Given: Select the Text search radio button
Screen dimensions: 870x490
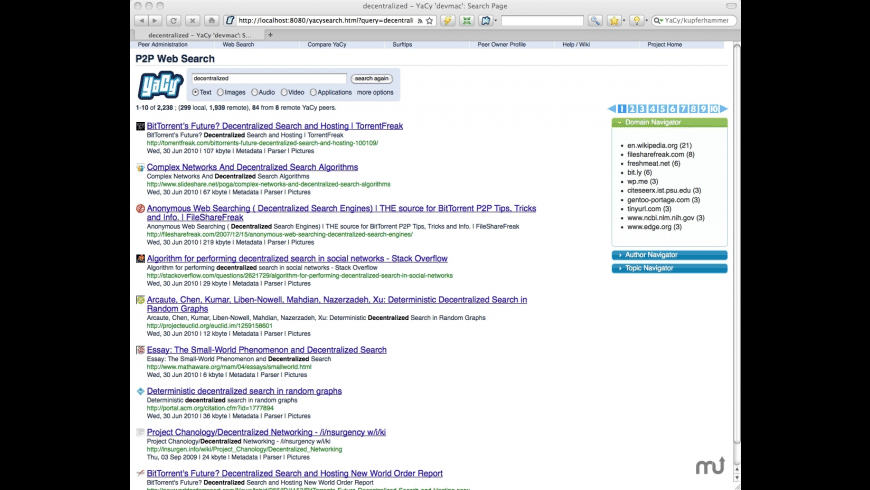Looking at the screenshot, I should [x=195, y=92].
